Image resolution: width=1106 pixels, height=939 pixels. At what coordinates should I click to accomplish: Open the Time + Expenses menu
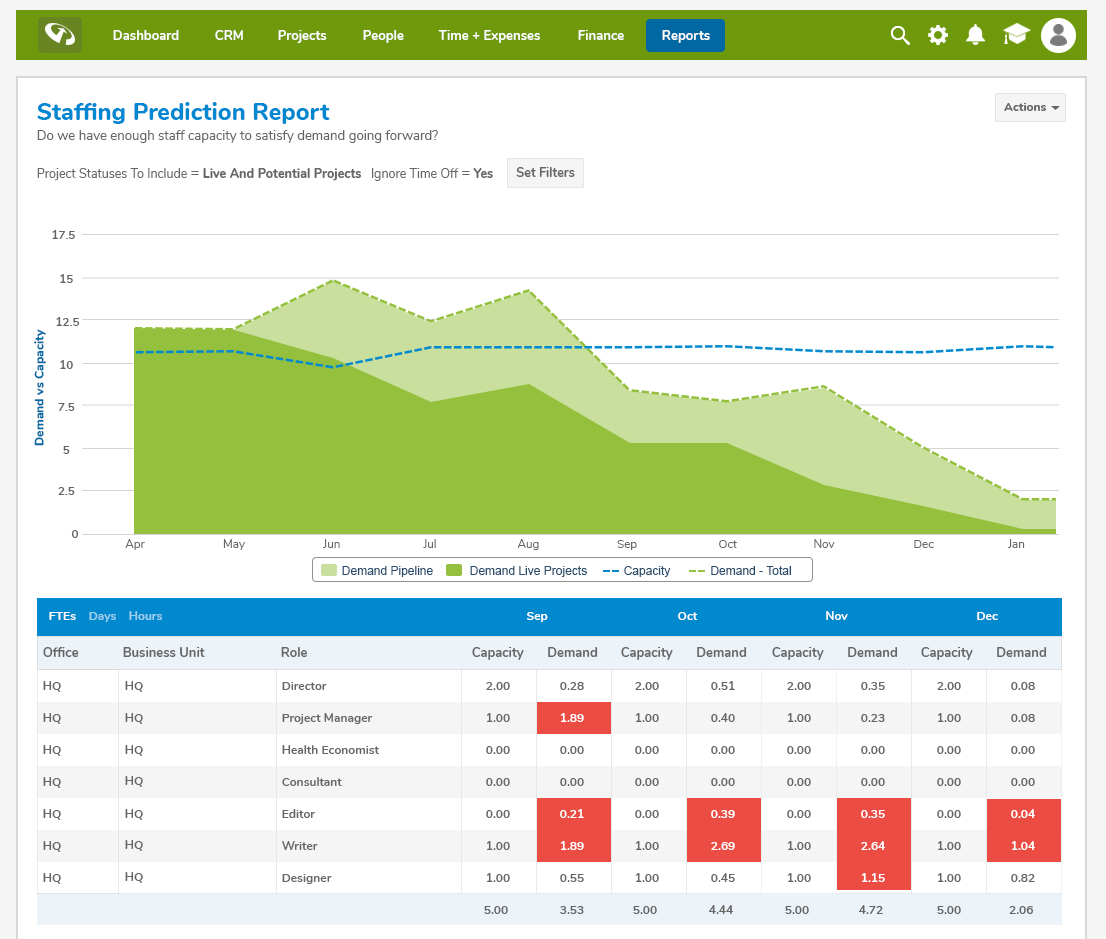pyautogui.click(x=489, y=35)
